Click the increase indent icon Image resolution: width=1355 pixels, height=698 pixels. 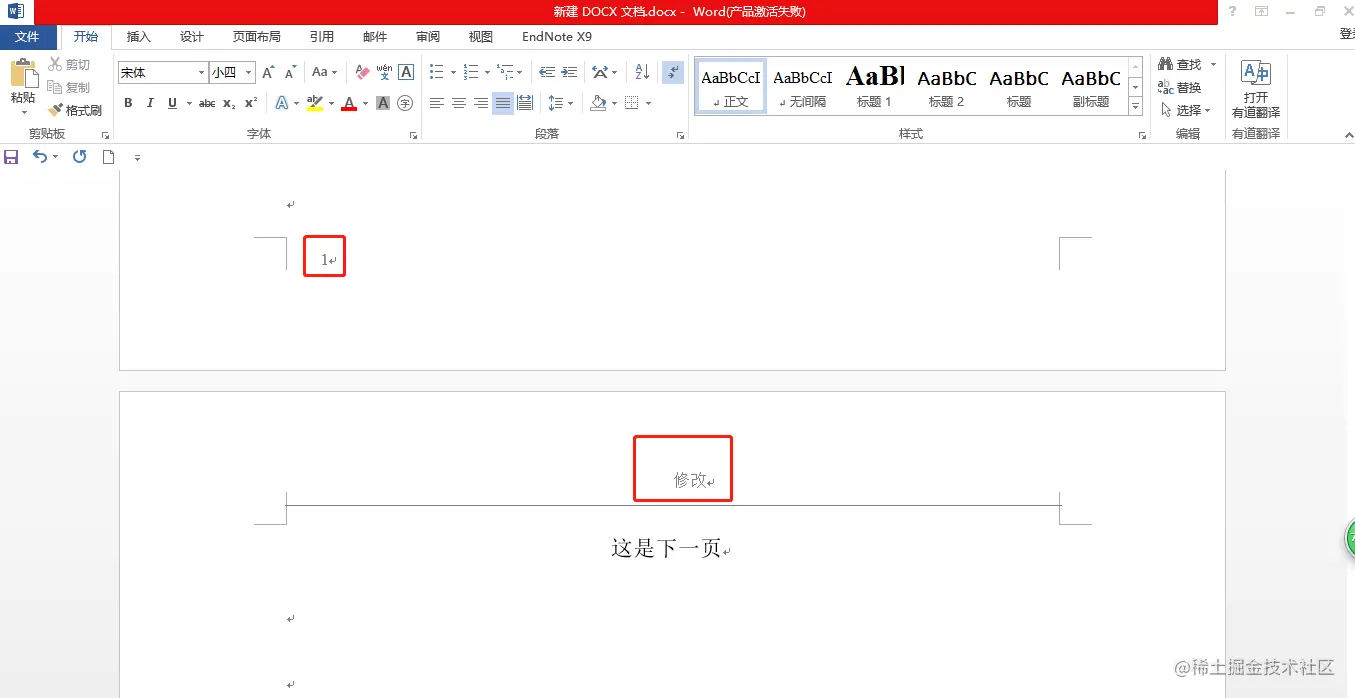(x=569, y=73)
